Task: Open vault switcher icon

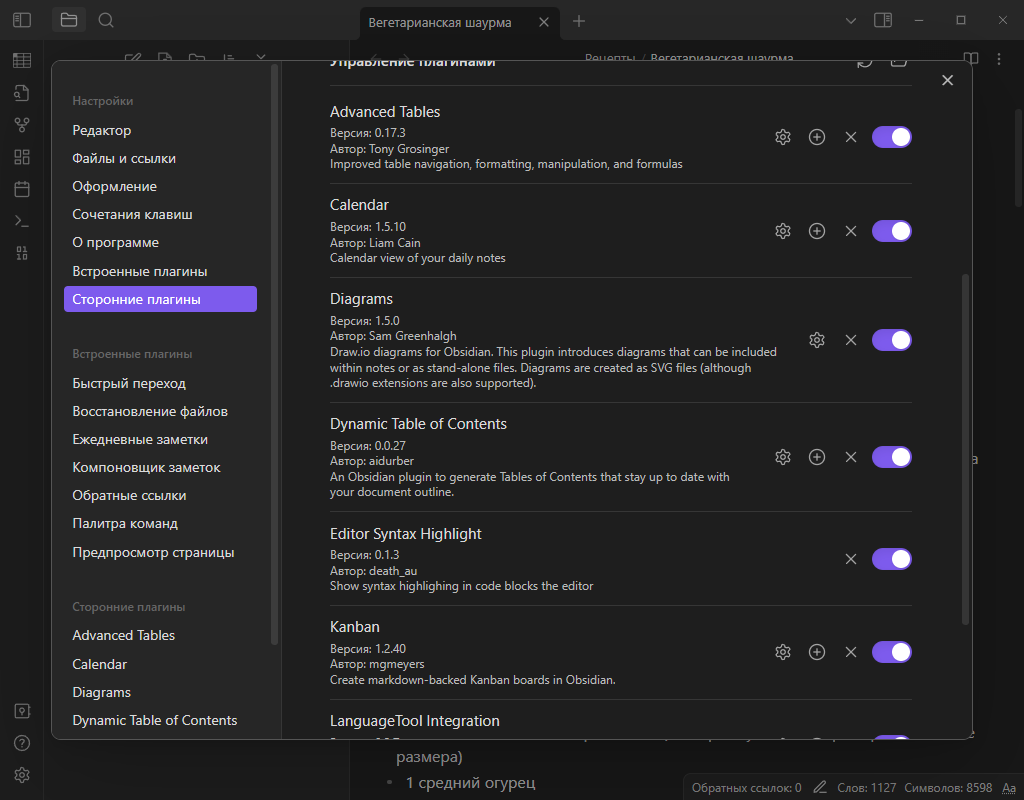Action: pos(22,711)
